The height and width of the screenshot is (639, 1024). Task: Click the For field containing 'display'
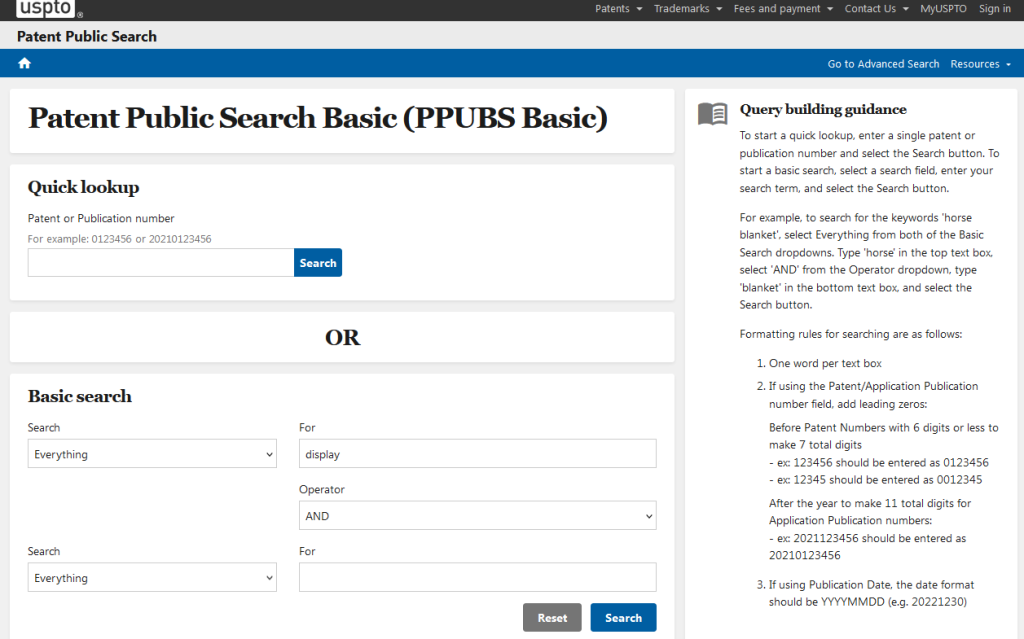coord(477,454)
